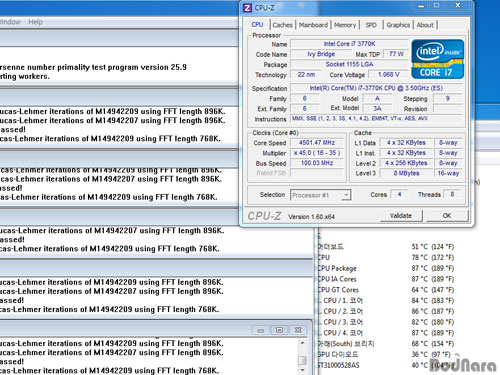Switch to the Mainboard tab
Viewport: 500px width, 375px height.
tap(313, 25)
